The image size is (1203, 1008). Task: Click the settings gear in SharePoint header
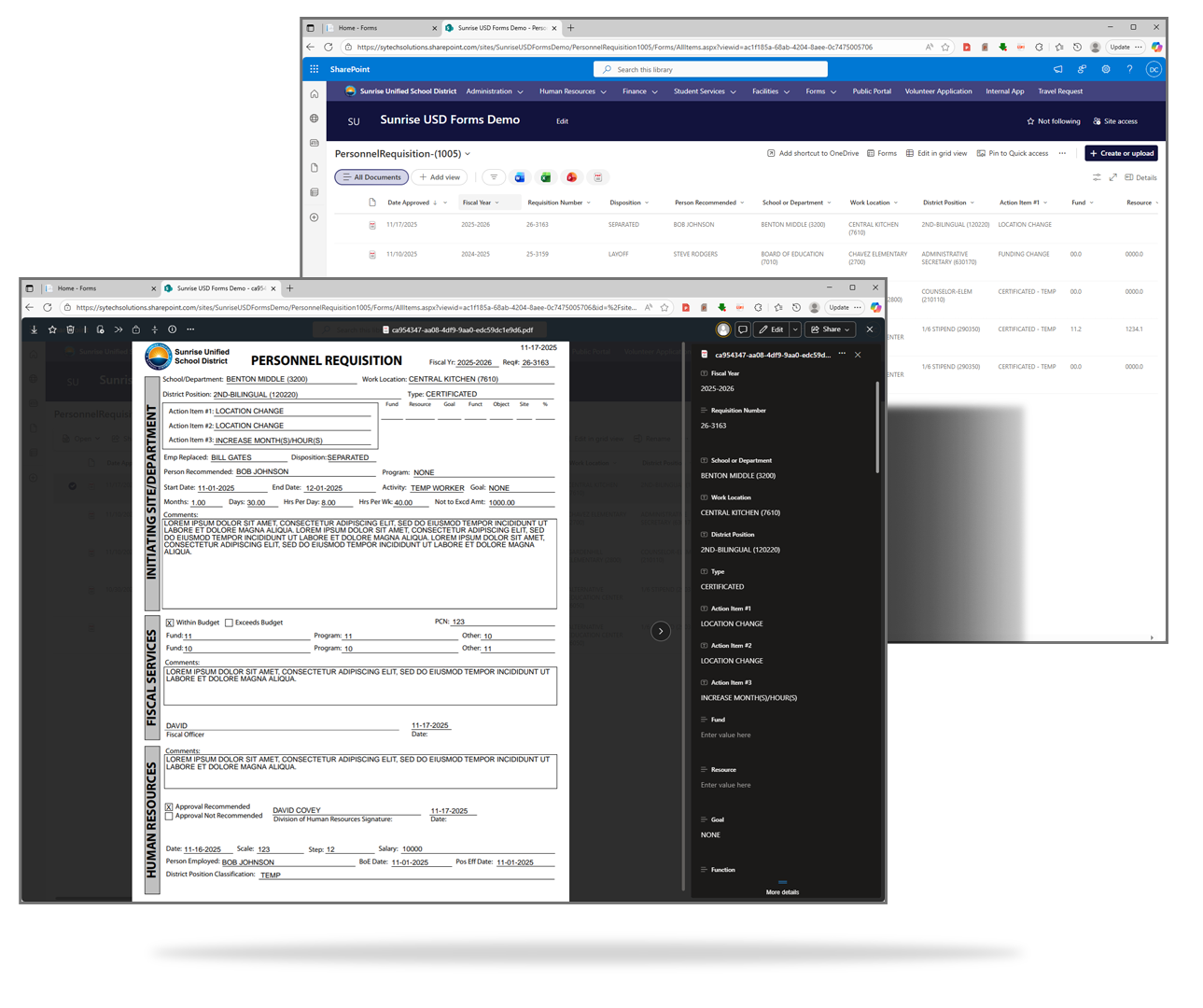click(1106, 69)
